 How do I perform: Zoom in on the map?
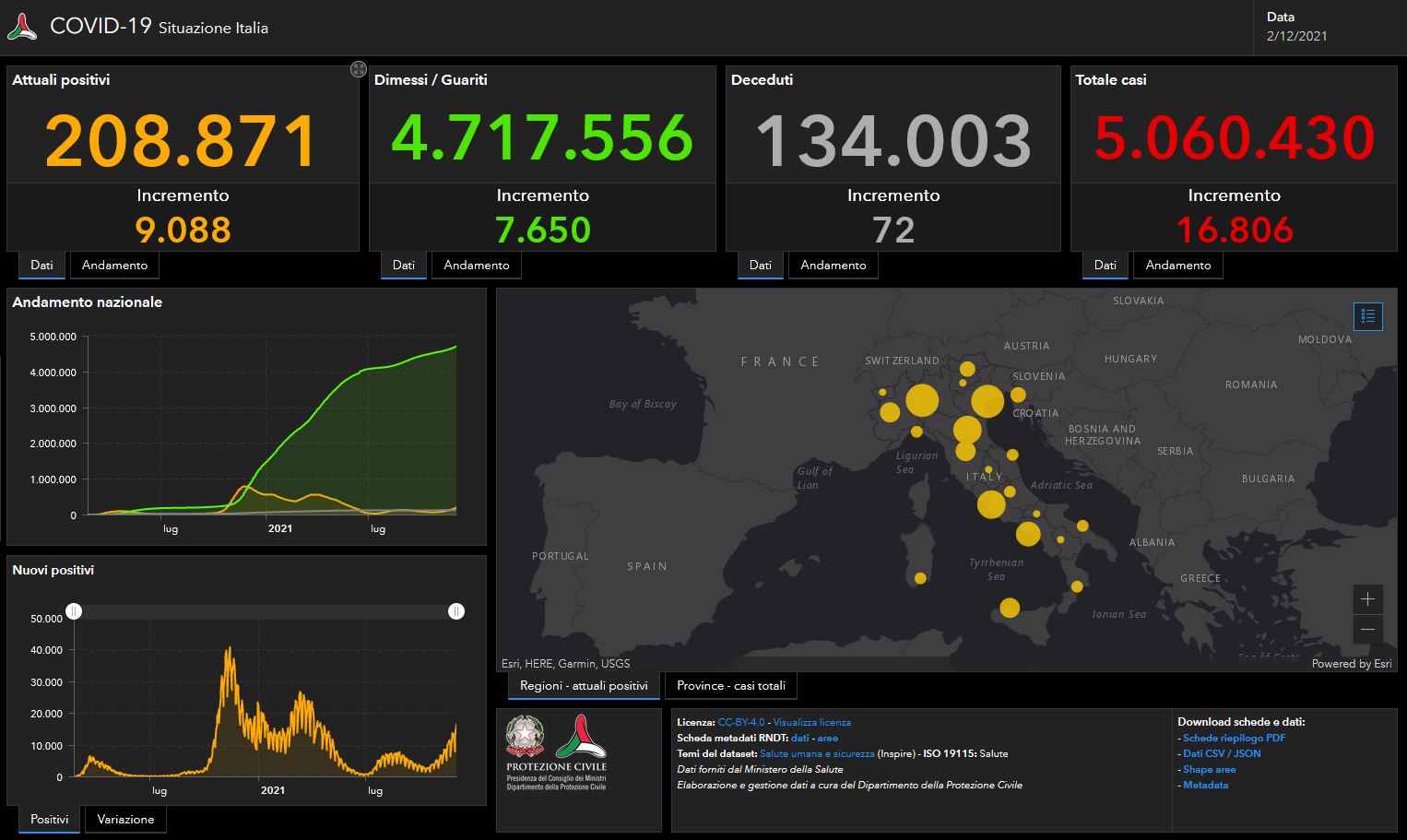[1367, 598]
